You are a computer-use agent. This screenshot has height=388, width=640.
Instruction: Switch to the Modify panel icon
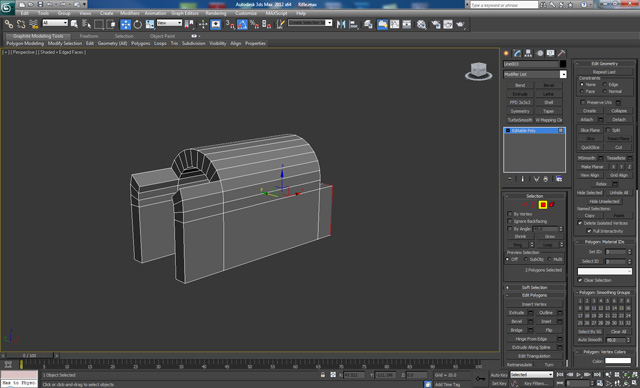click(518, 53)
